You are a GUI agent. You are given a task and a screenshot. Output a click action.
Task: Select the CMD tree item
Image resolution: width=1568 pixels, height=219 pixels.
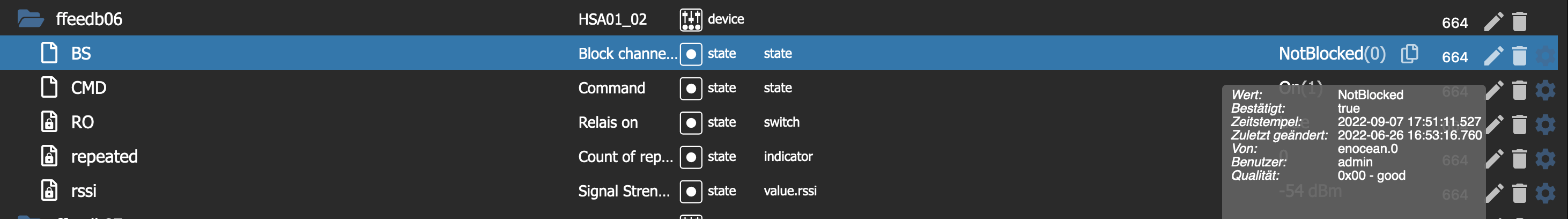88,88
